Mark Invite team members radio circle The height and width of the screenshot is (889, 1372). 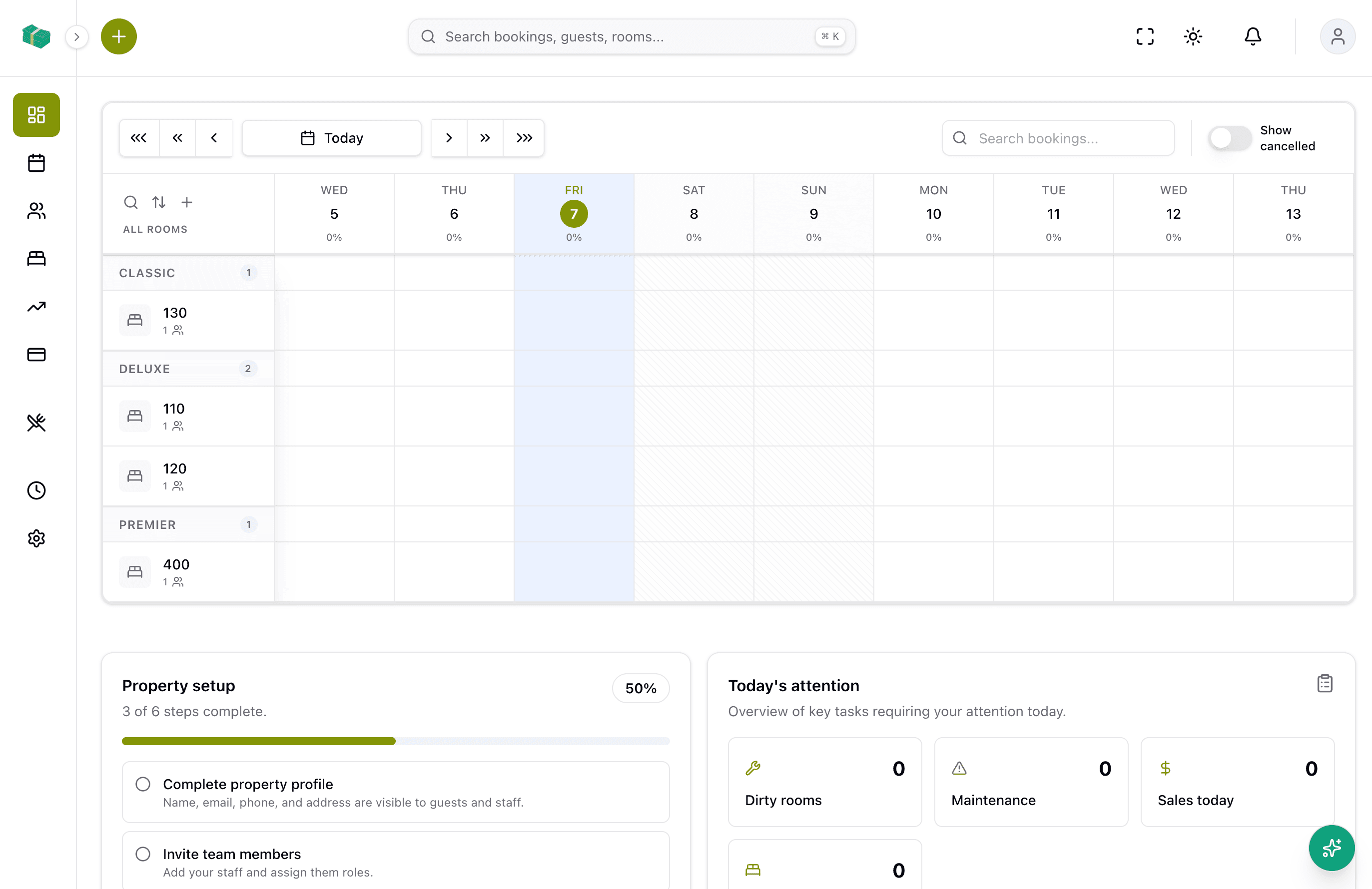pos(143,854)
